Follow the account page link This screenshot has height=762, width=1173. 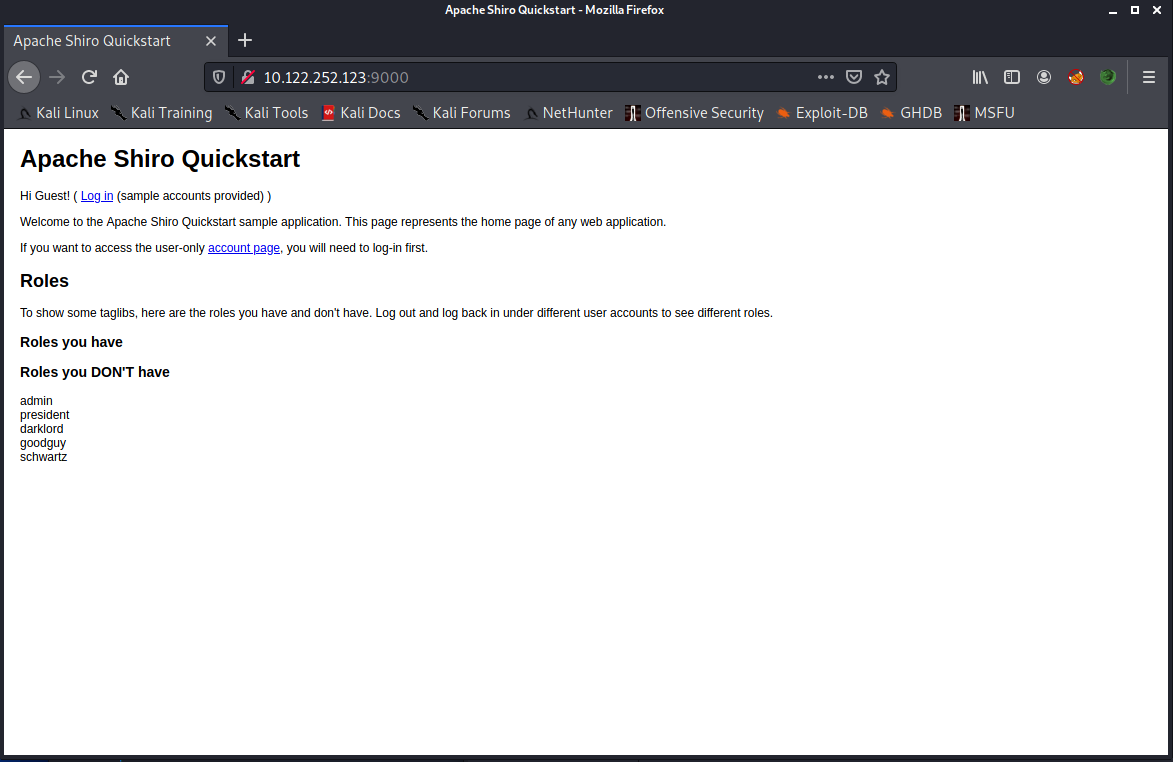tap(244, 248)
